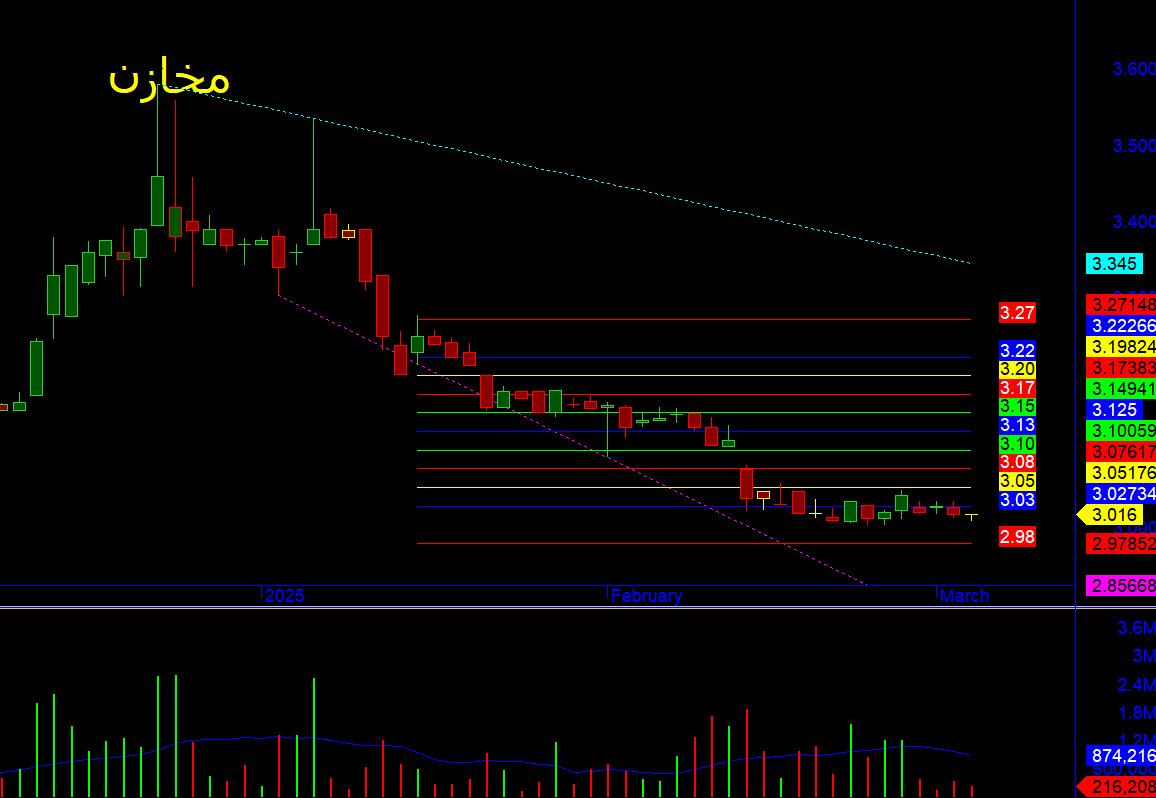
Task: Click the 3.6M volume axis label
Action: tap(1136, 628)
